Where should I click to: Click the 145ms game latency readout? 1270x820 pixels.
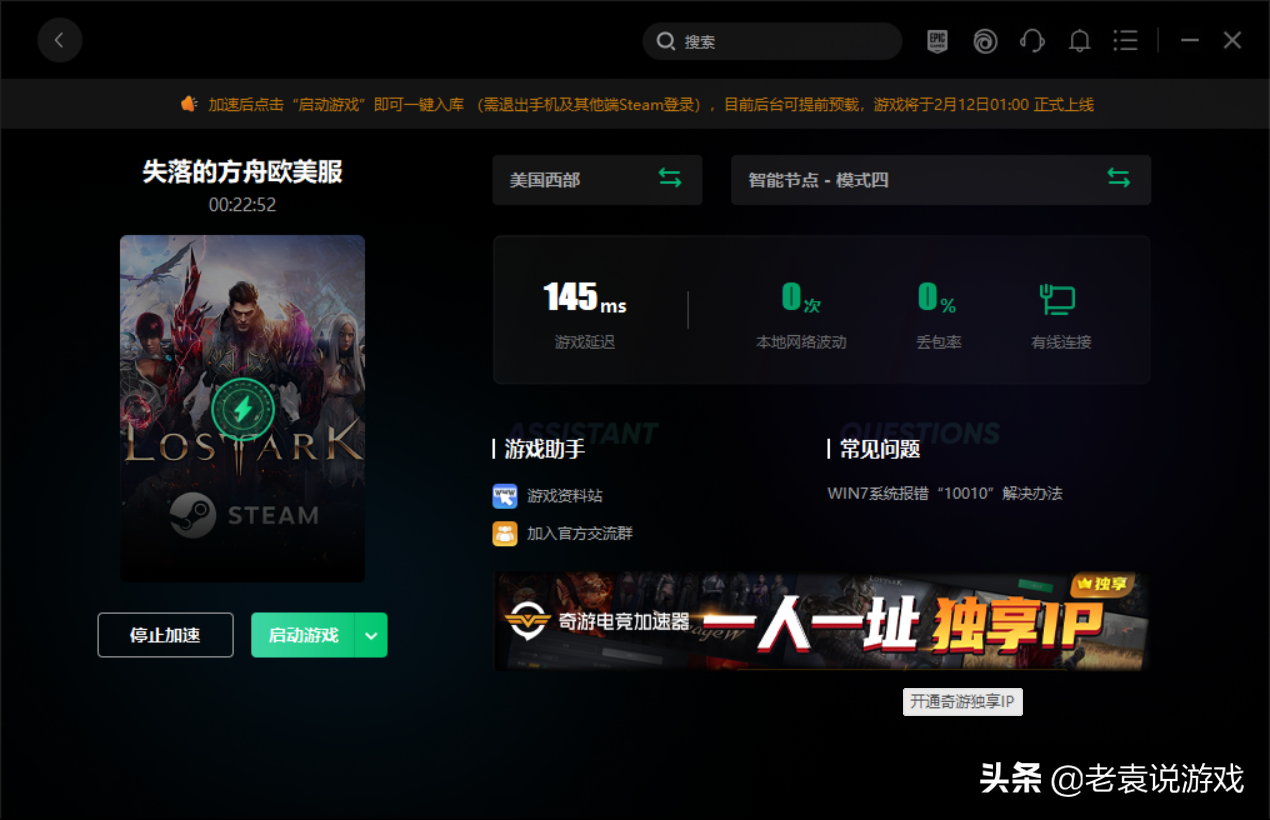pyautogui.click(x=585, y=298)
